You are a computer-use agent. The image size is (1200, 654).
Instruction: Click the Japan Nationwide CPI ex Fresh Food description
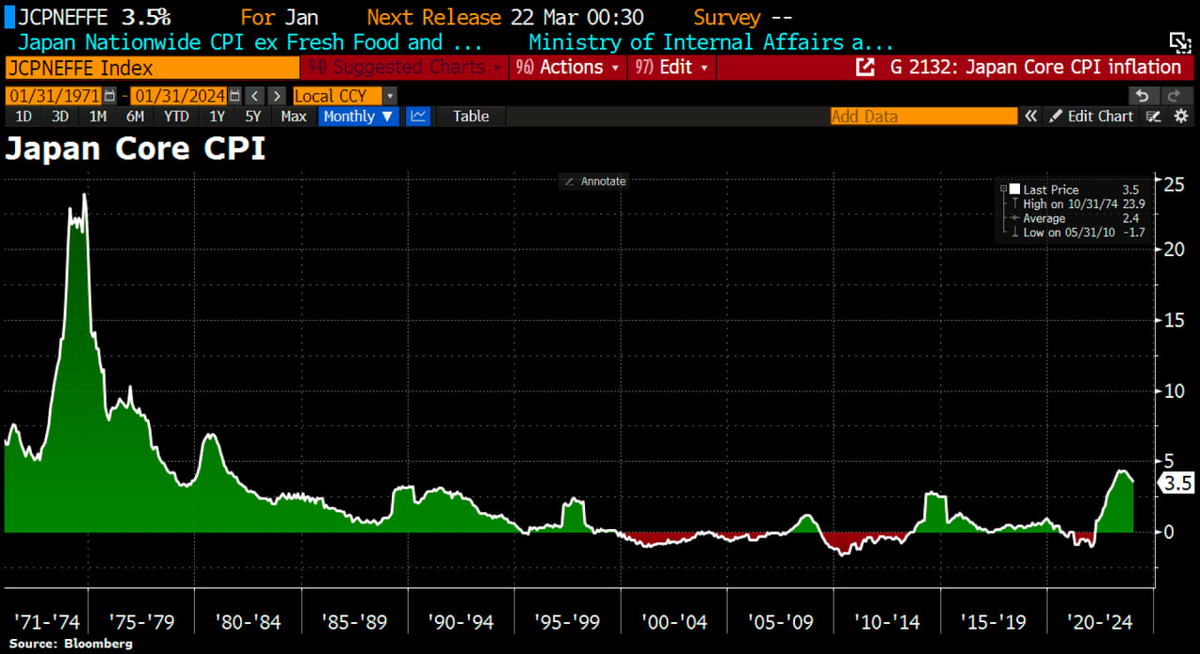click(x=251, y=41)
